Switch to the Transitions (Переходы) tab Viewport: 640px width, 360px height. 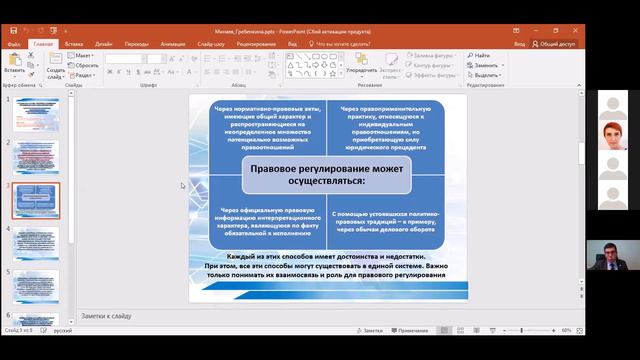point(137,44)
